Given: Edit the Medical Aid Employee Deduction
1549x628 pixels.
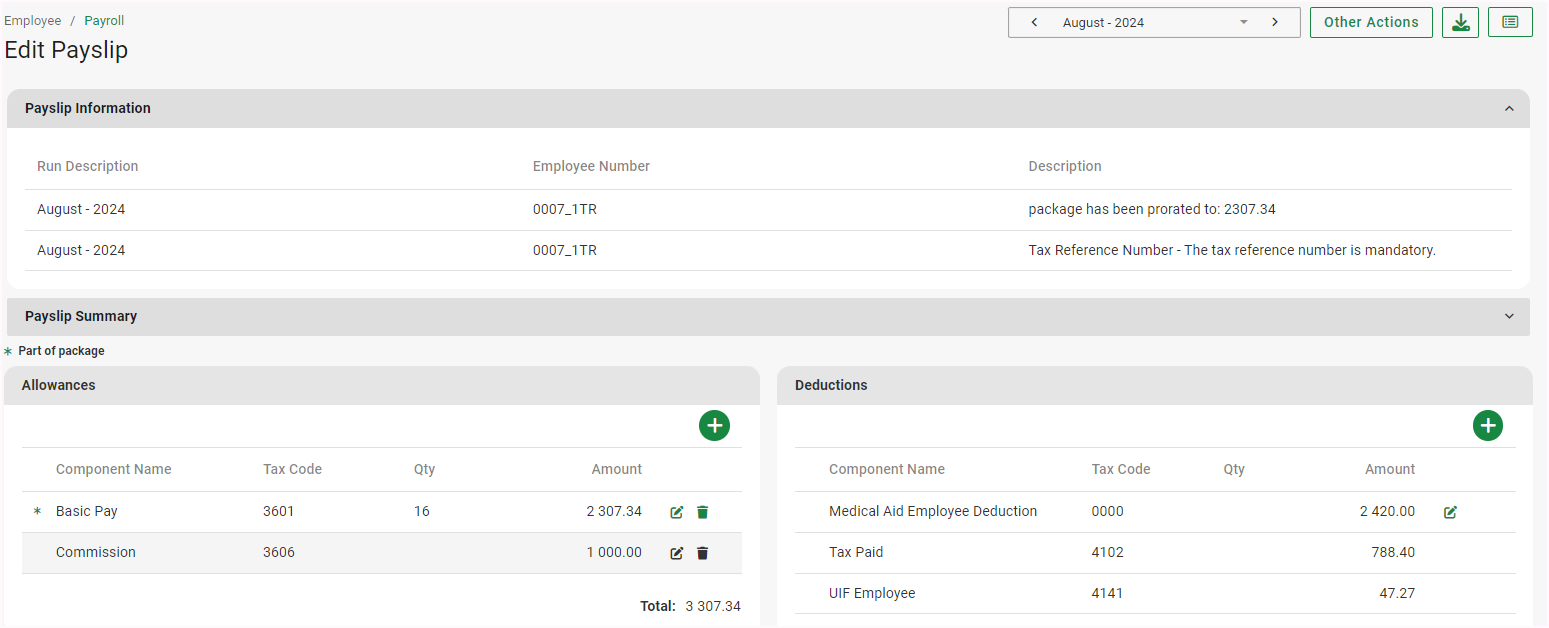Looking at the screenshot, I should point(1450,512).
